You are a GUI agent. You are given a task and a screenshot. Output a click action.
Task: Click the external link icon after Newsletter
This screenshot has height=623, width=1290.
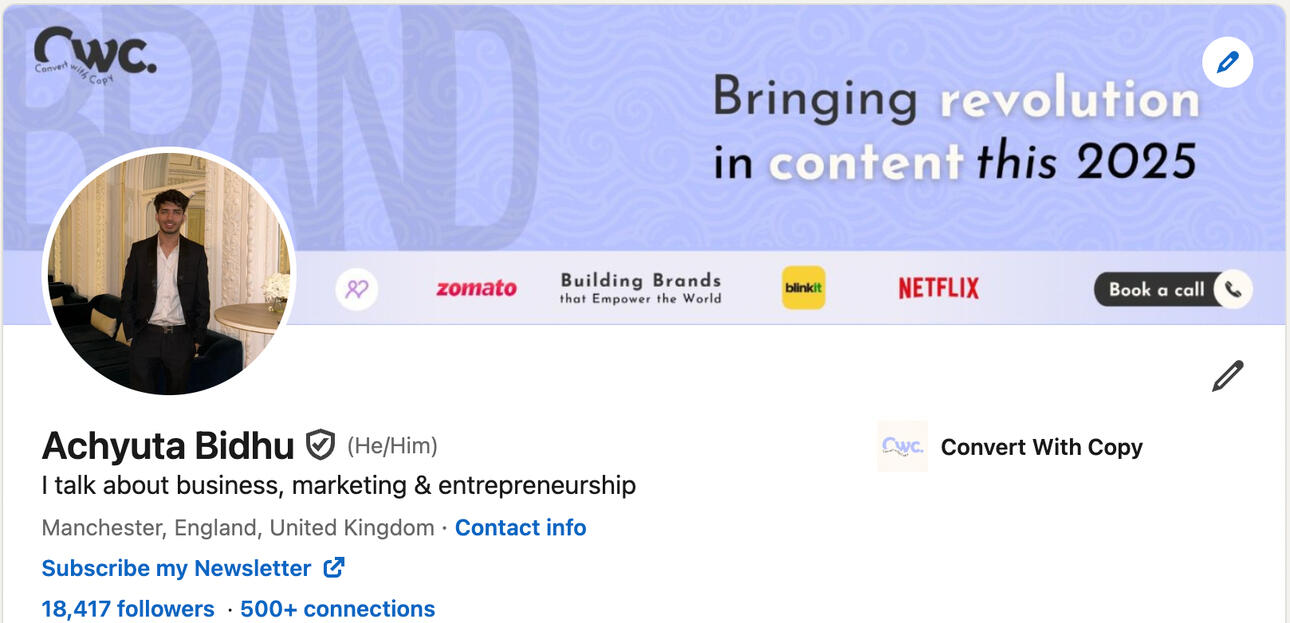point(334,568)
